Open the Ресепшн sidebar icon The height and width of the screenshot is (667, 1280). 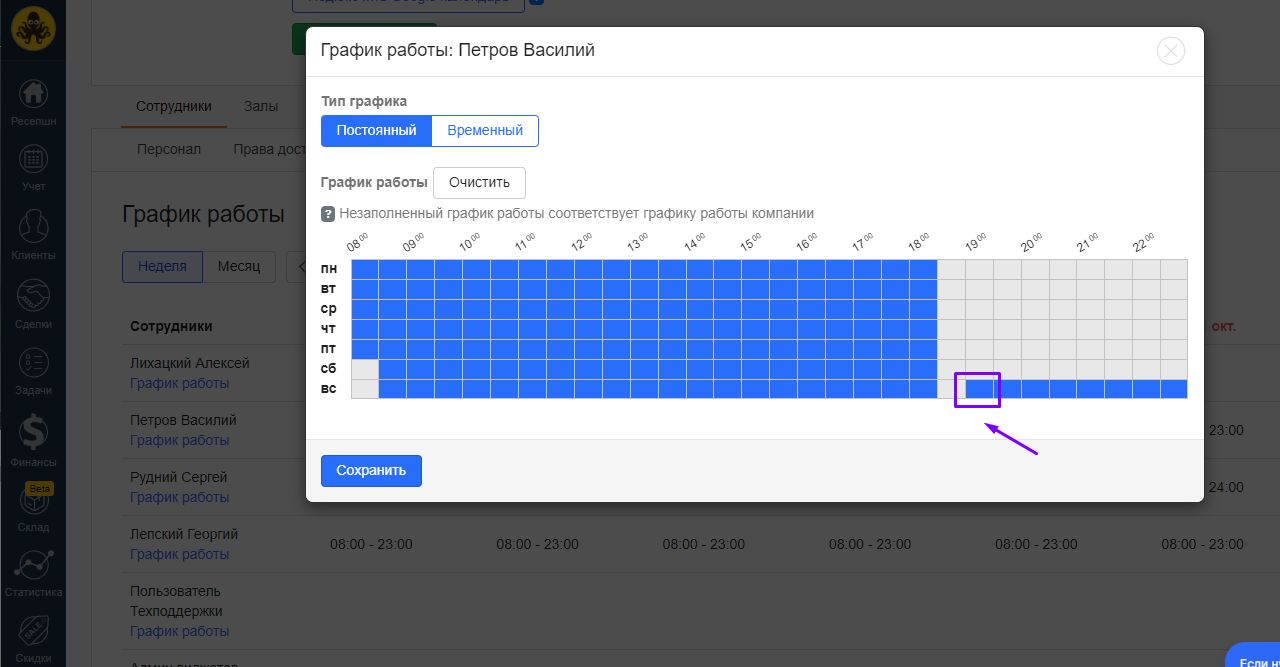(x=33, y=95)
